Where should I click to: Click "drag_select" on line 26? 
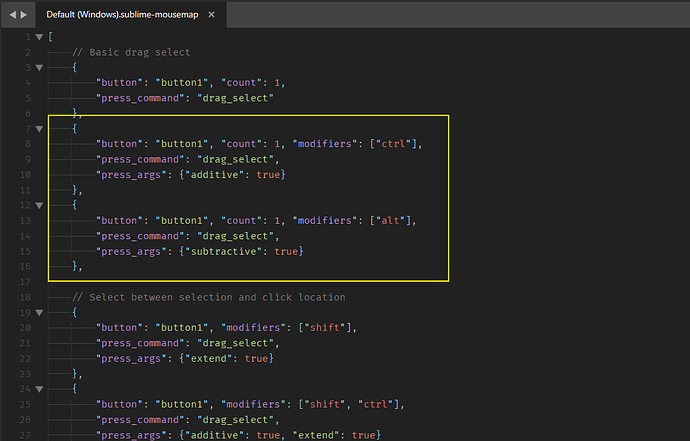pos(235,420)
